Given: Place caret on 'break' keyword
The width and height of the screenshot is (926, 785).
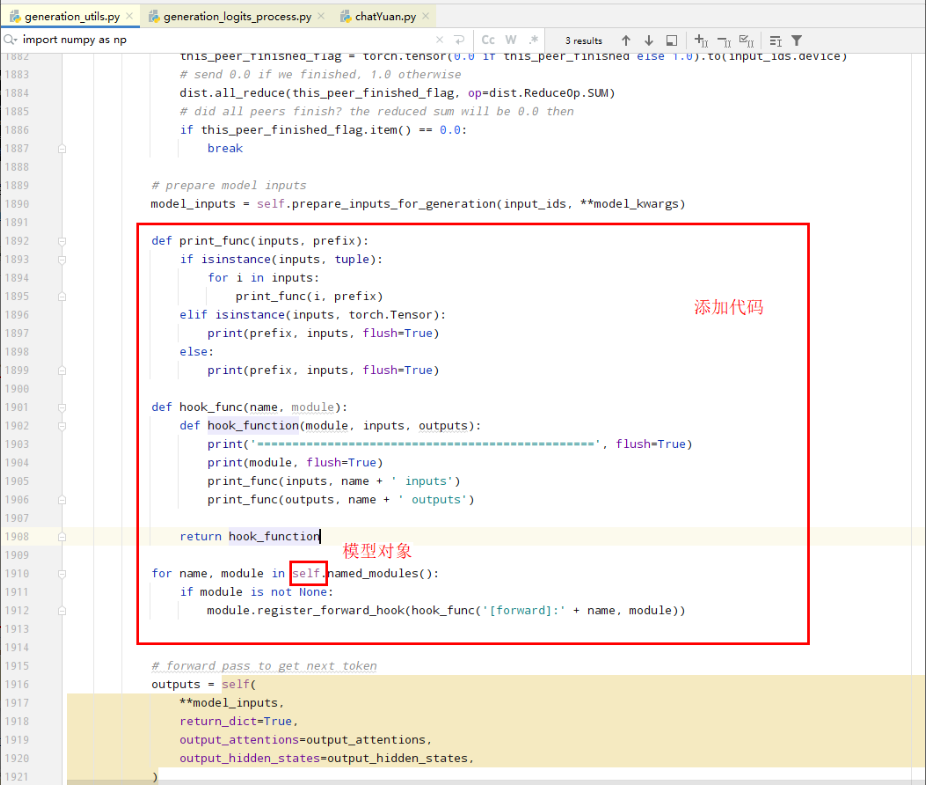Looking at the screenshot, I should coord(225,148).
